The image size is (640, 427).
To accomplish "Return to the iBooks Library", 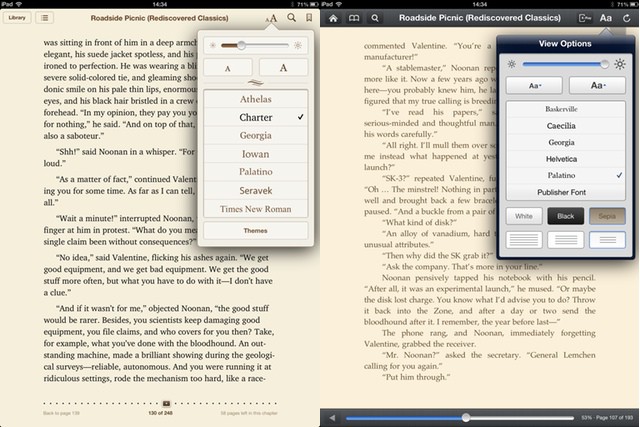I will click(15, 18).
